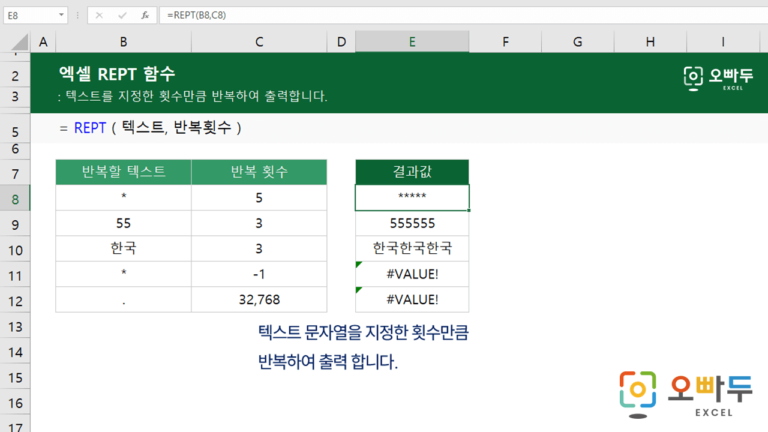Click the note '텍스트 문자열을 지정한 횟수만큼'
The width and height of the screenshot is (768, 432).
click(363, 333)
